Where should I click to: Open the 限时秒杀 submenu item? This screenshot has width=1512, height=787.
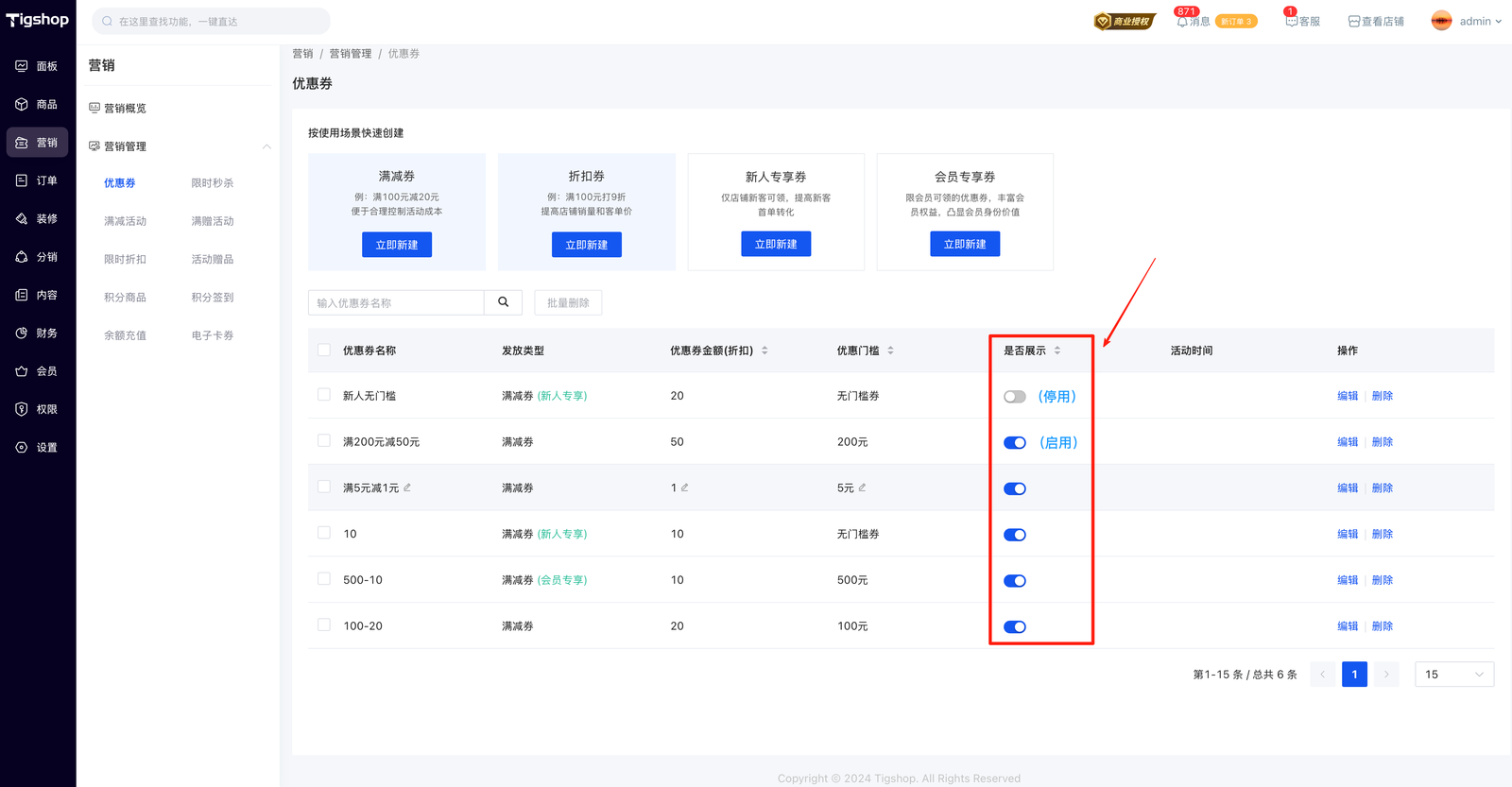213,183
